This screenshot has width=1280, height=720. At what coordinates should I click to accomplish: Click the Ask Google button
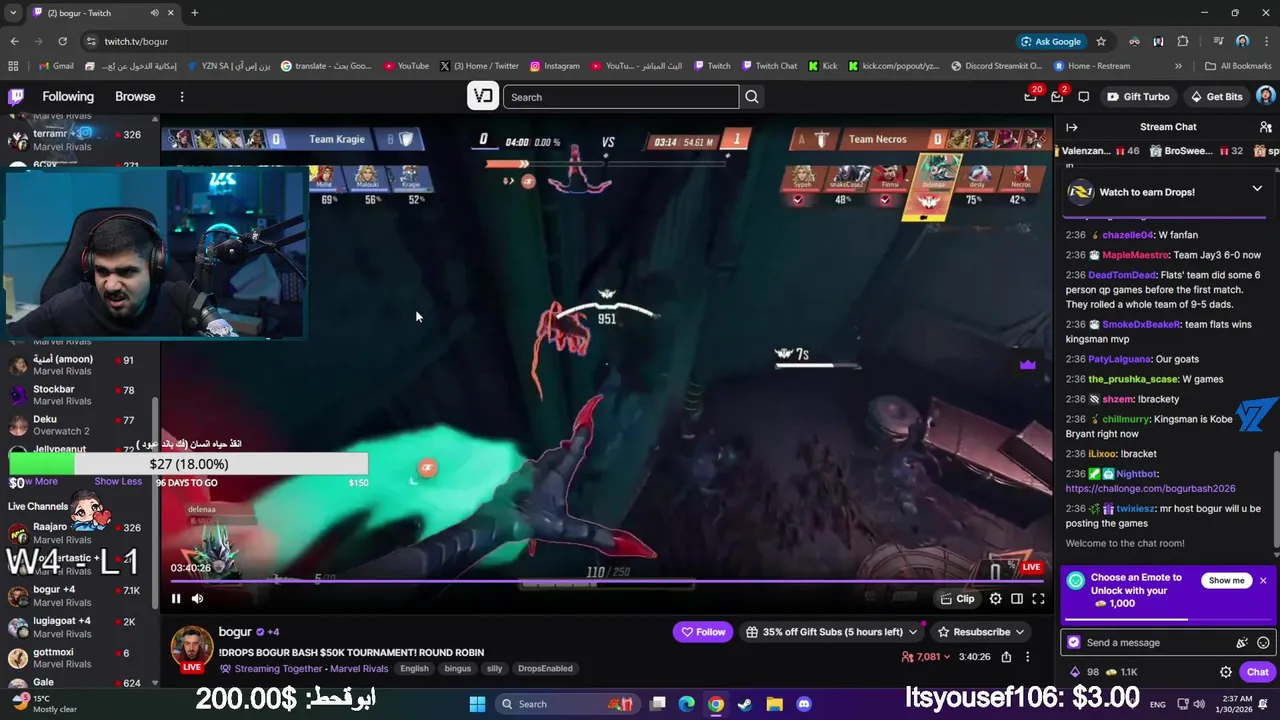click(1050, 41)
